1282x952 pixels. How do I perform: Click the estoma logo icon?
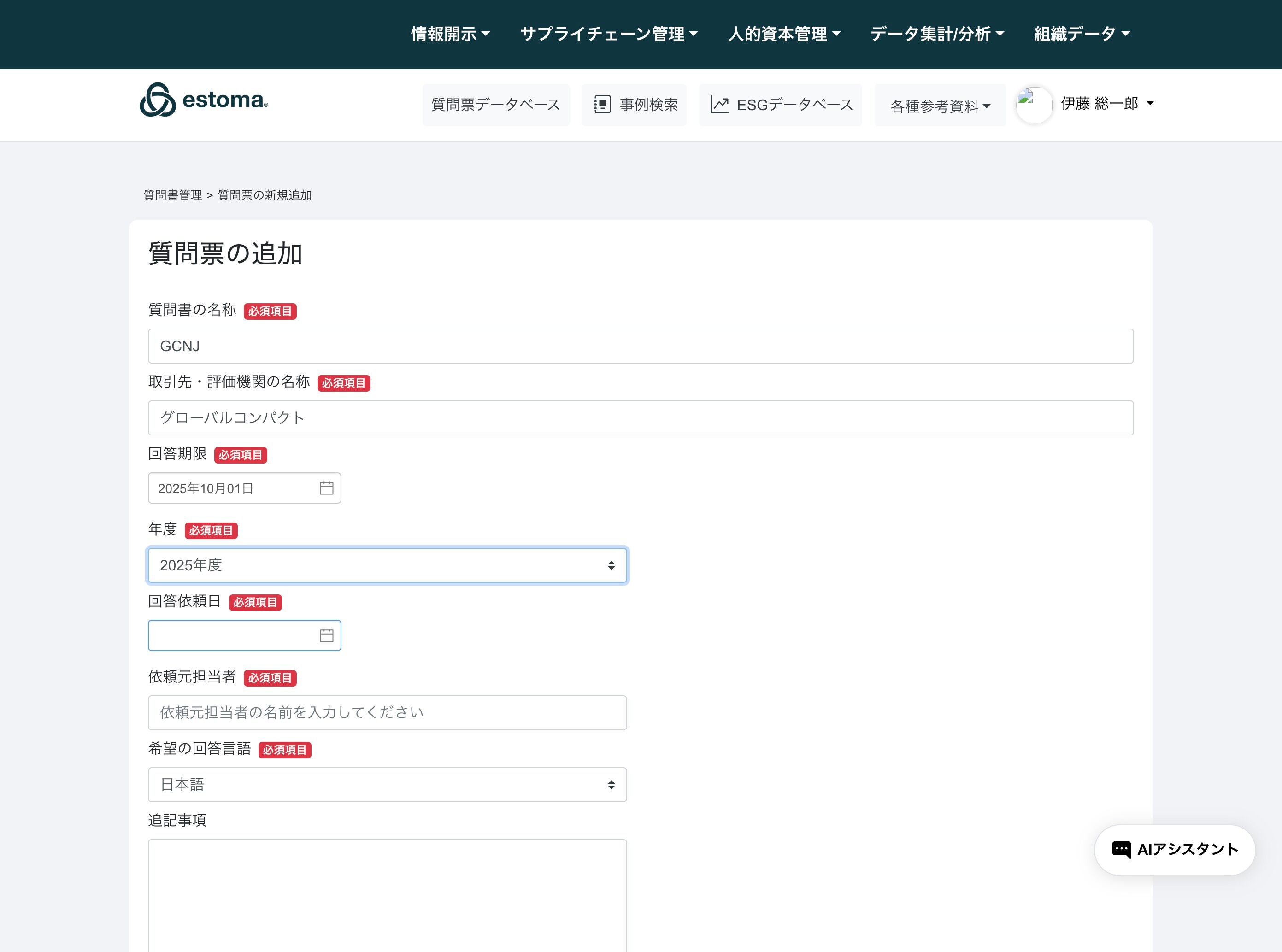point(157,100)
